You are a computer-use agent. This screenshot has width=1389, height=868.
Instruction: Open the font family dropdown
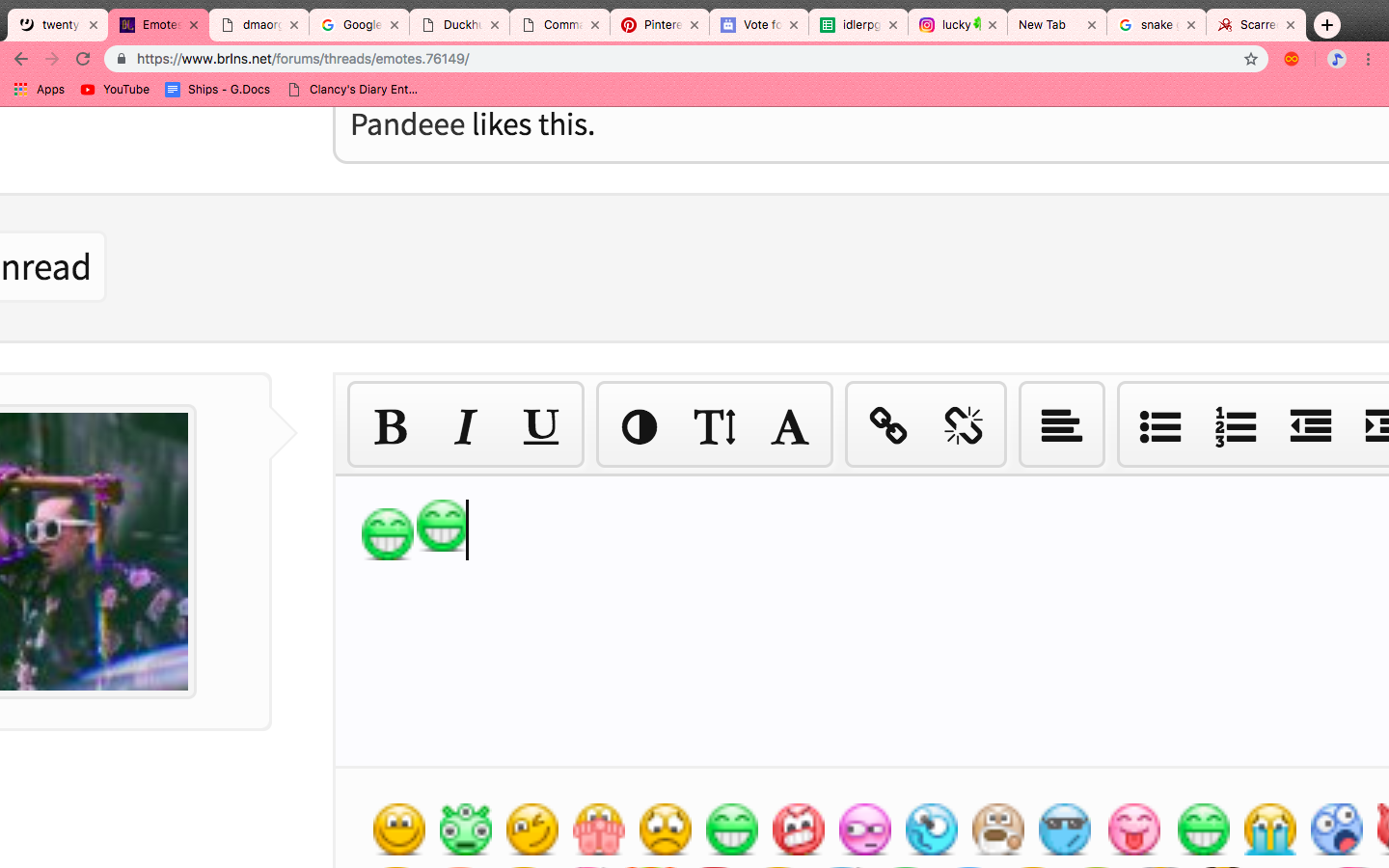[x=790, y=426]
